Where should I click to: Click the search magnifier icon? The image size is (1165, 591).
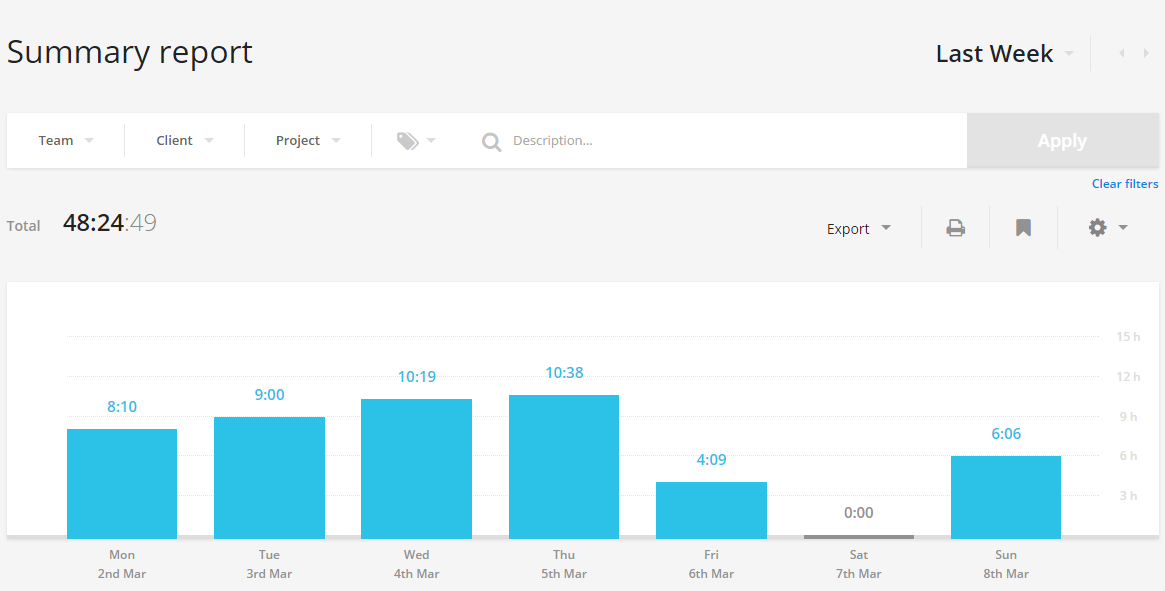[492, 141]
